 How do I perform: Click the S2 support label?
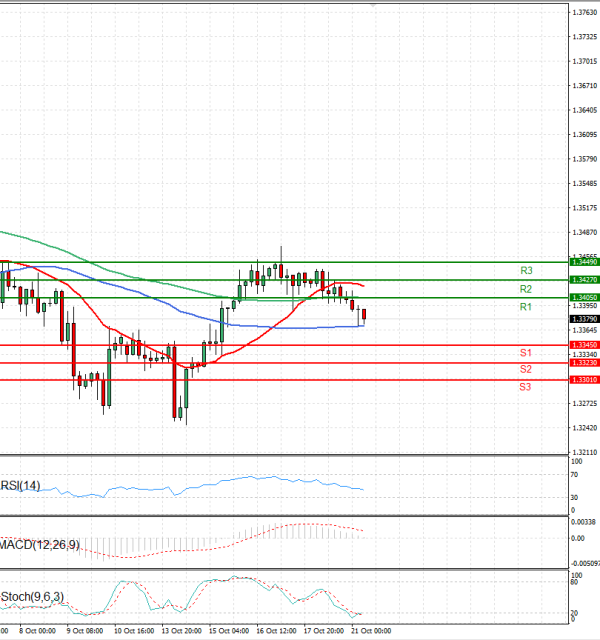525,370
